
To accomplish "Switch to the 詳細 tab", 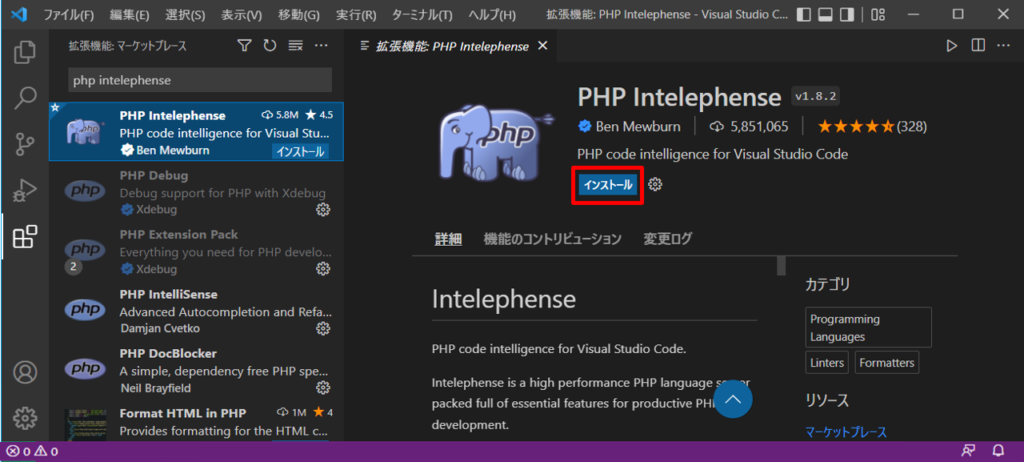I will click(x=449, y=239).
